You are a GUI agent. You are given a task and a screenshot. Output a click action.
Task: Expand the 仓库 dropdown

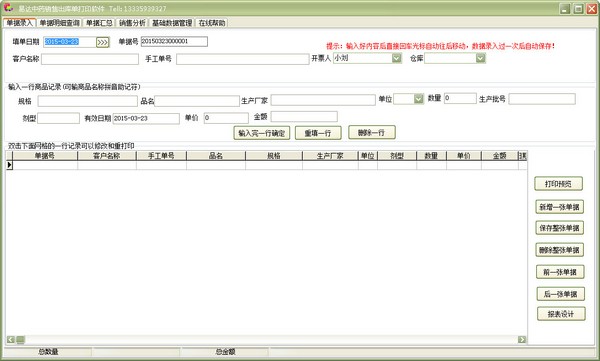pos(480,58)
